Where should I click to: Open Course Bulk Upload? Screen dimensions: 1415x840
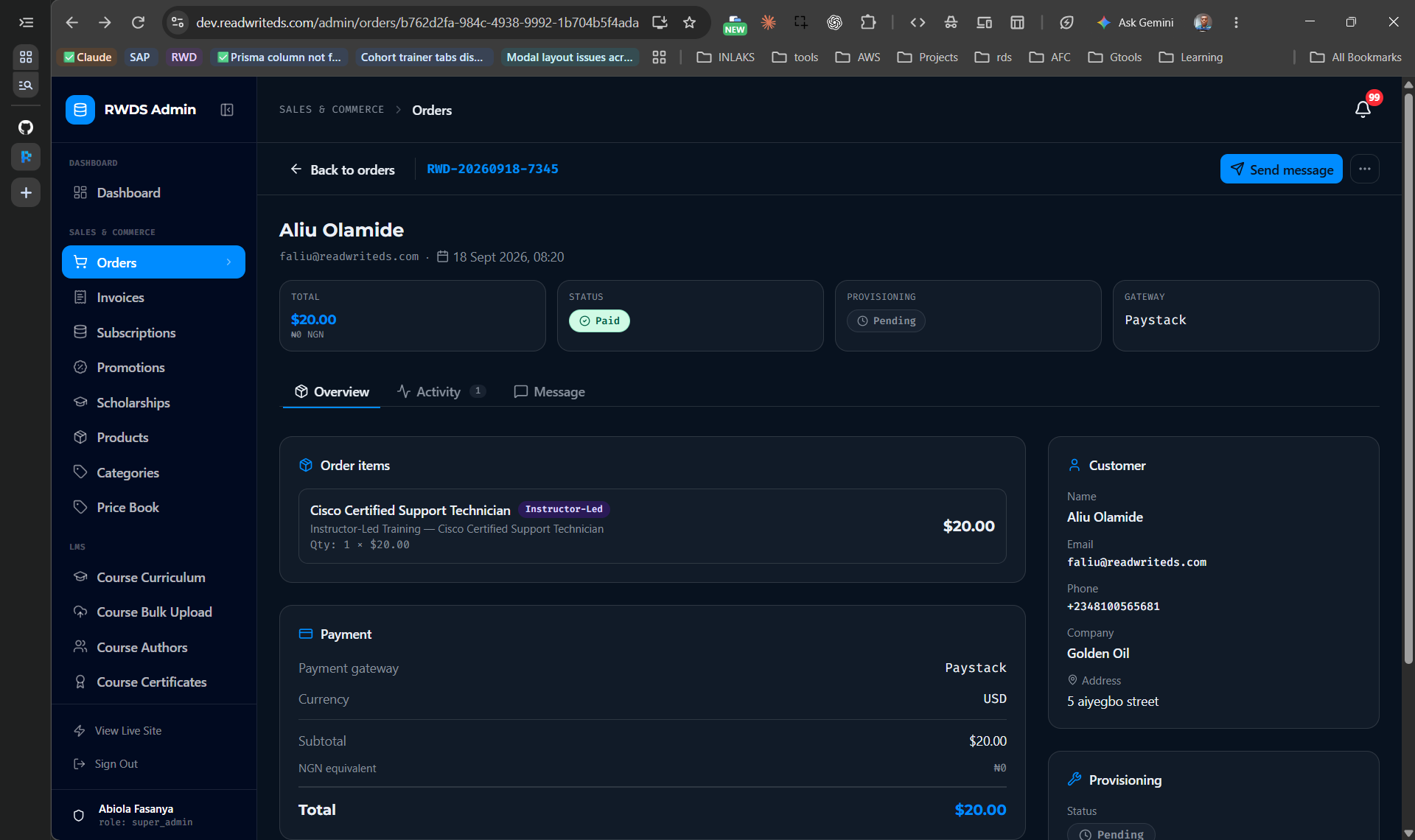tap(153, 612)
